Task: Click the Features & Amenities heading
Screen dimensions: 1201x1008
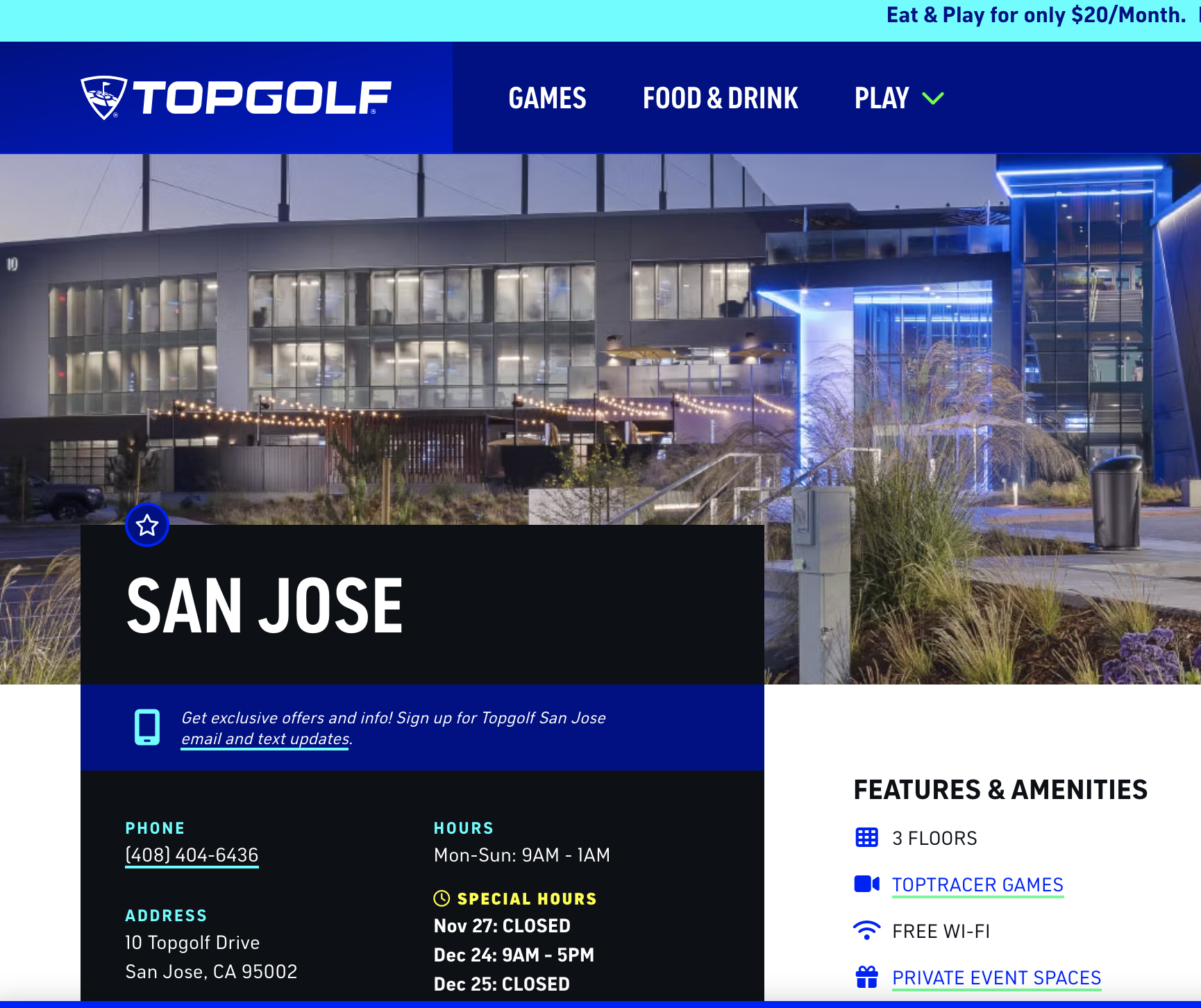Action: [x=1000, y=790]
